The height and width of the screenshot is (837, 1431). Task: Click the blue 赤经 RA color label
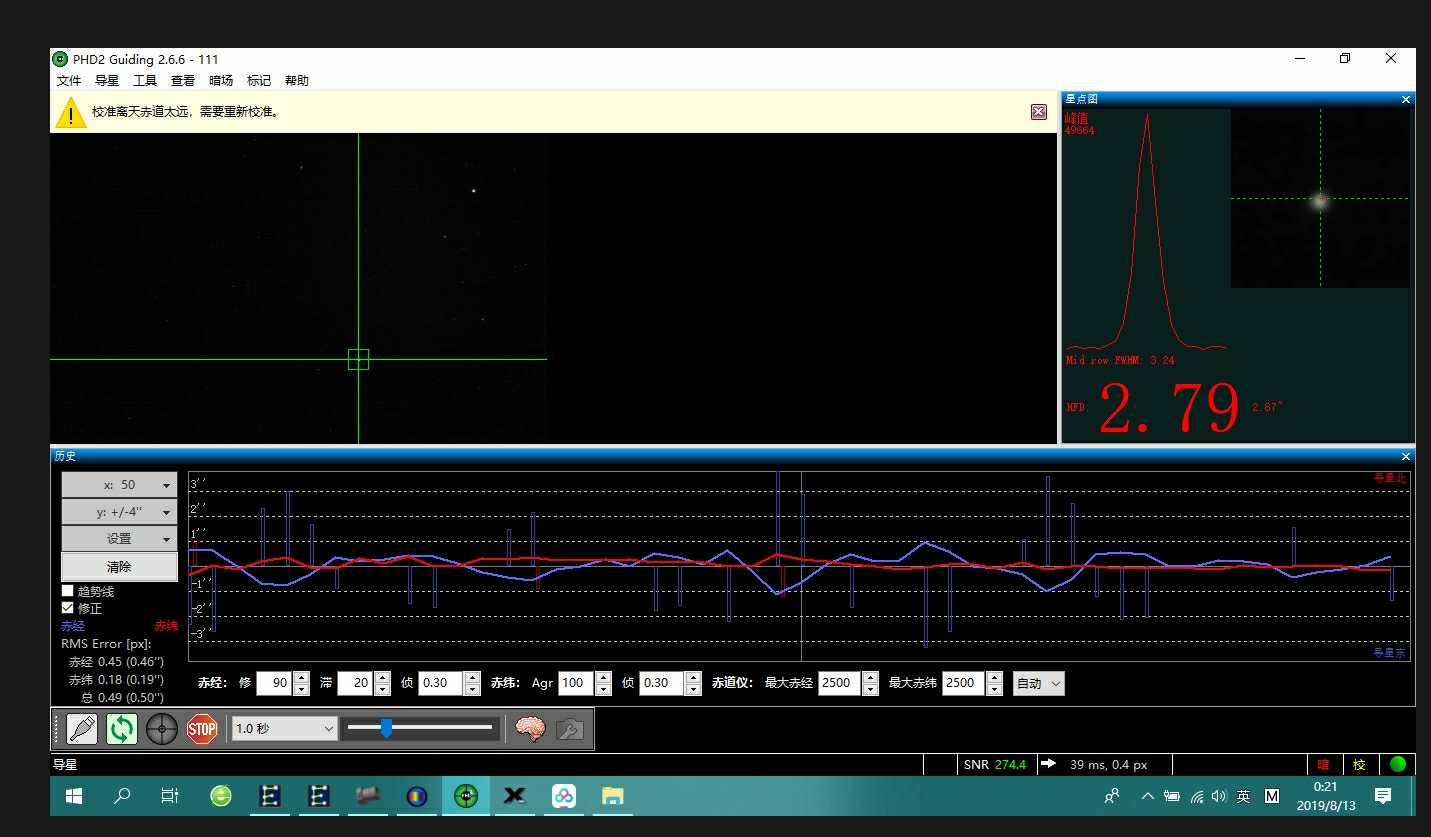[x=73, y=626]
